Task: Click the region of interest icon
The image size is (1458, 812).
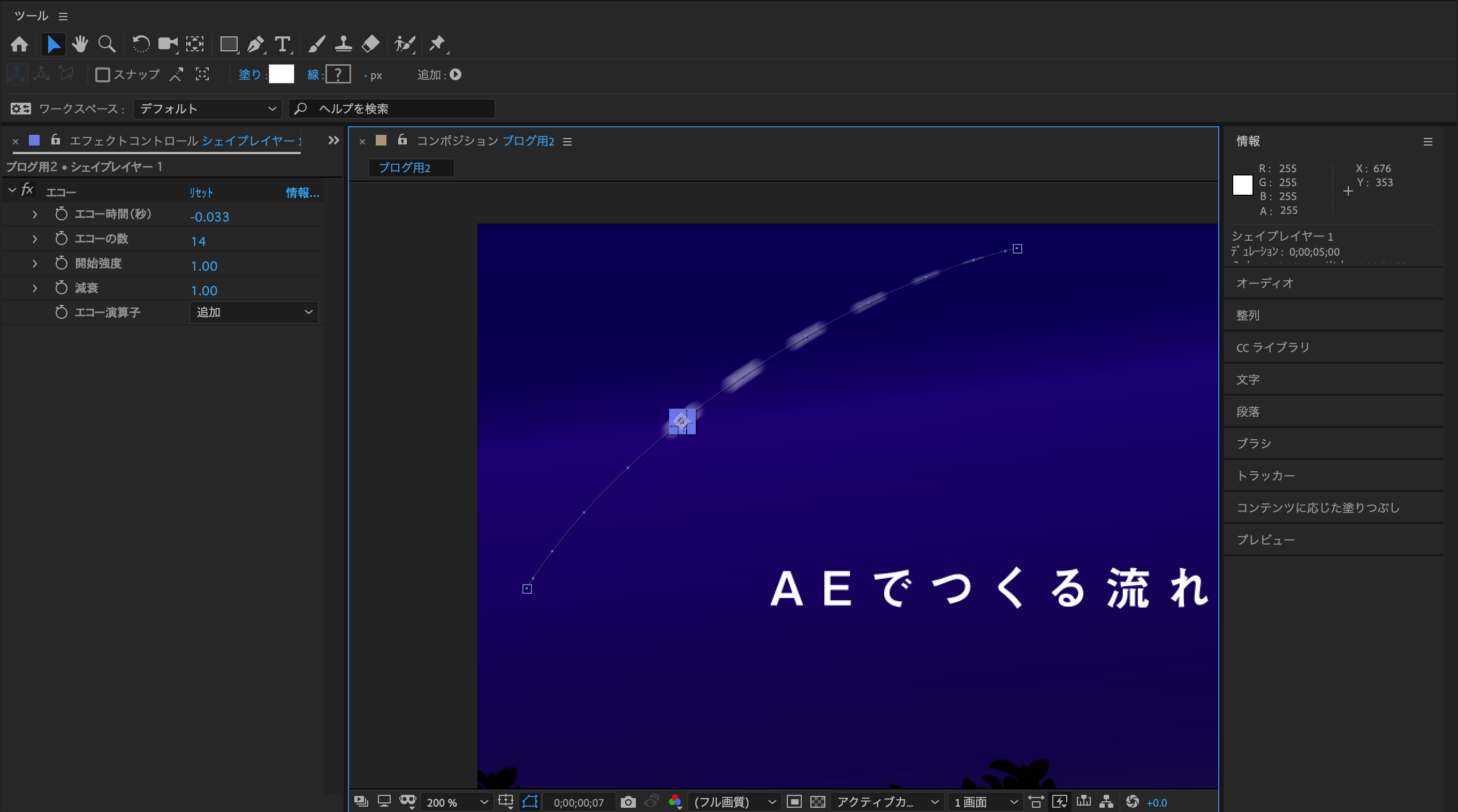Action: click(794, 802)
